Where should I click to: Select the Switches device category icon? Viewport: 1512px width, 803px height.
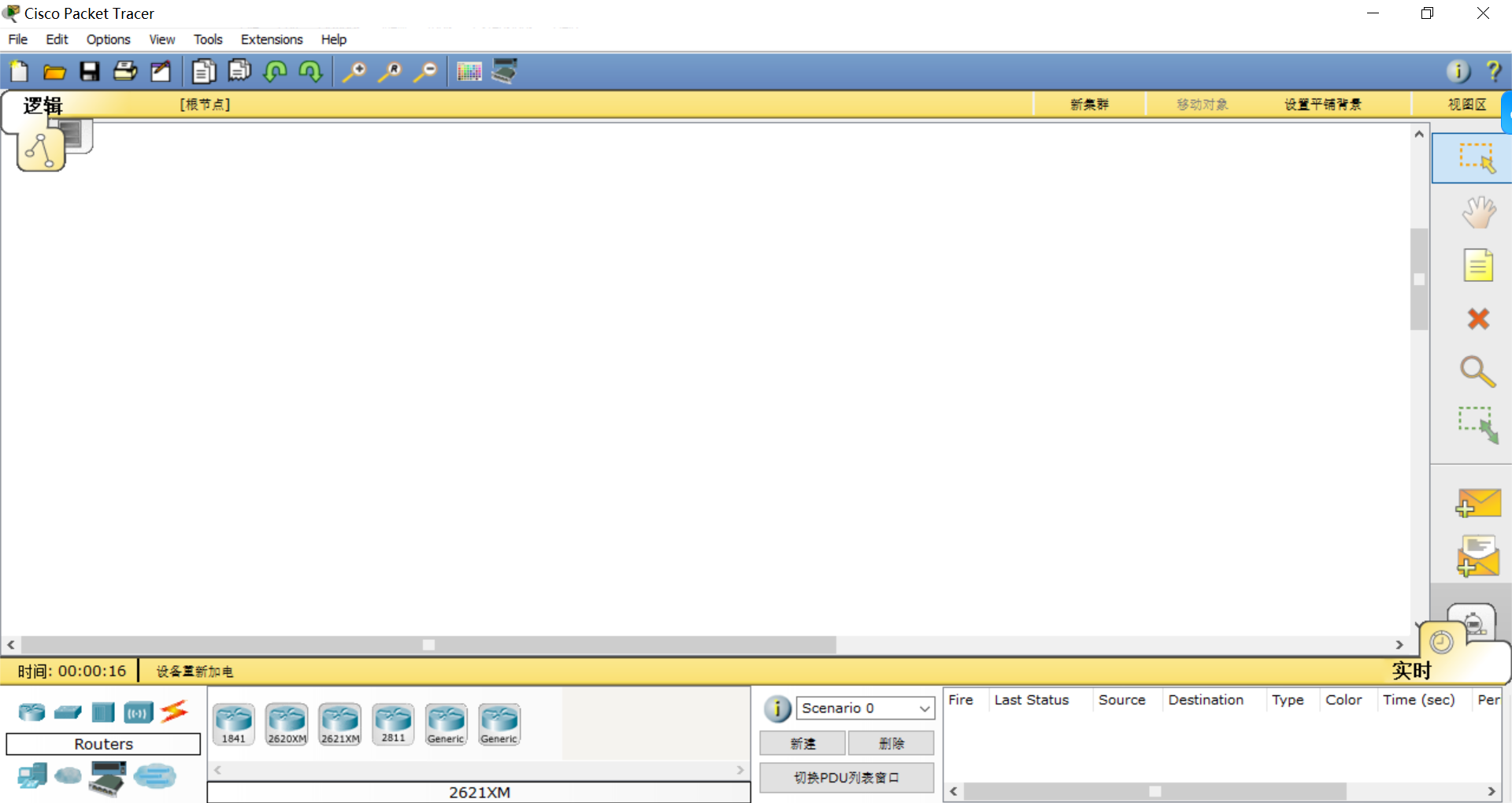coord(68,712)
